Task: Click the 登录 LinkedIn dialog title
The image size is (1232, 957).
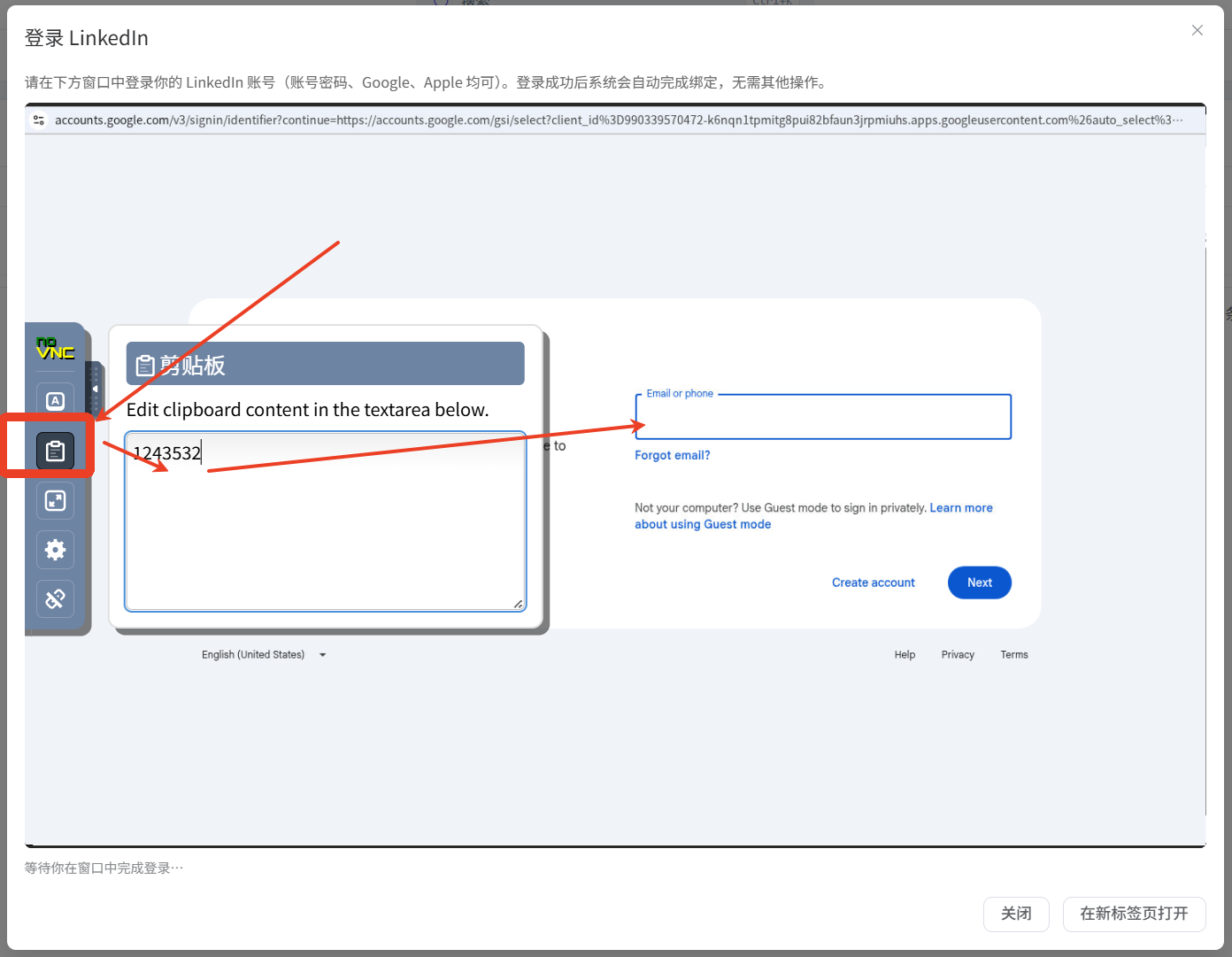Action: tap(87, 38)
